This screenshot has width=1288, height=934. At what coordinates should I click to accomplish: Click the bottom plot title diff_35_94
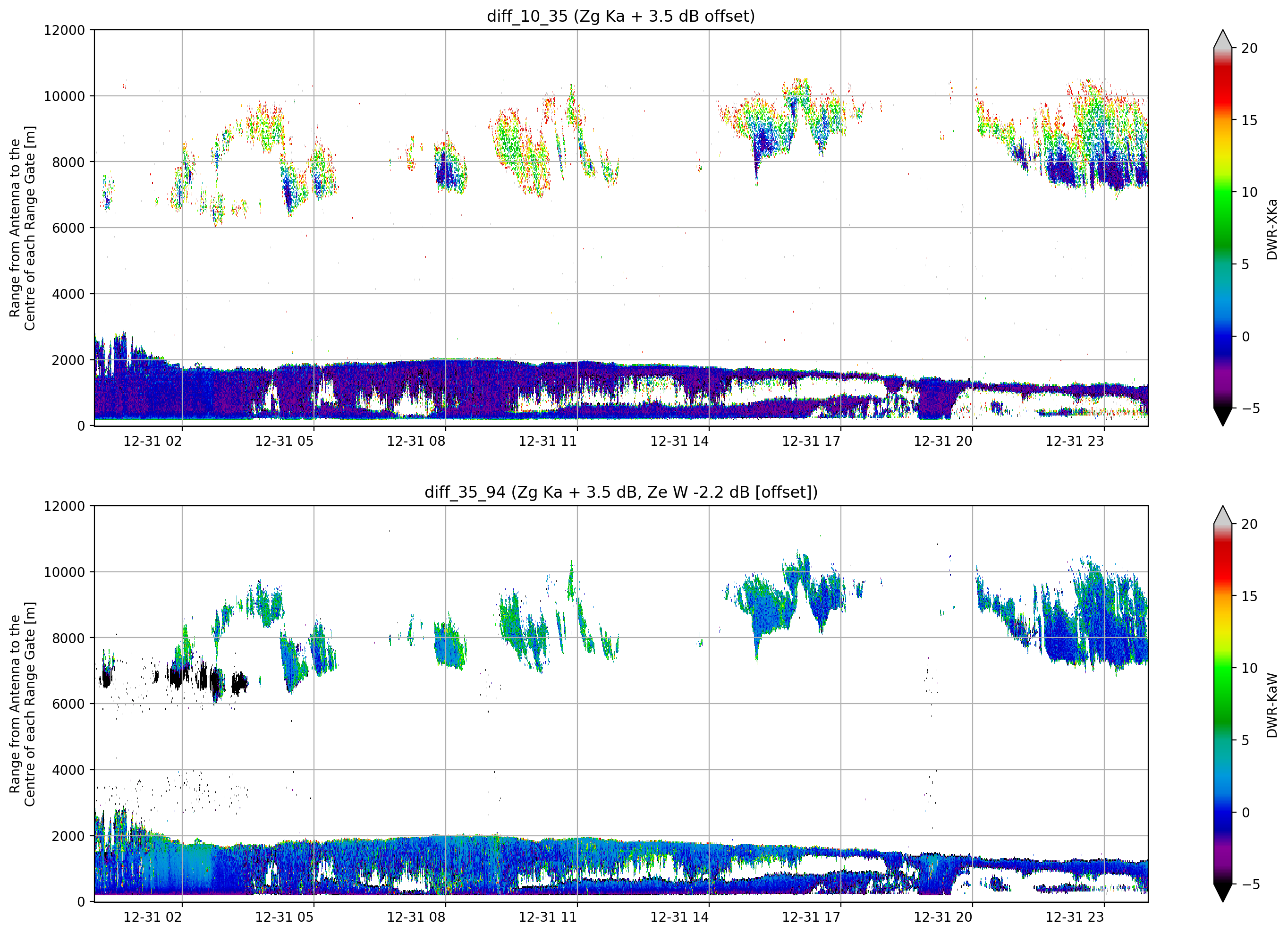(x=621, y=492)
